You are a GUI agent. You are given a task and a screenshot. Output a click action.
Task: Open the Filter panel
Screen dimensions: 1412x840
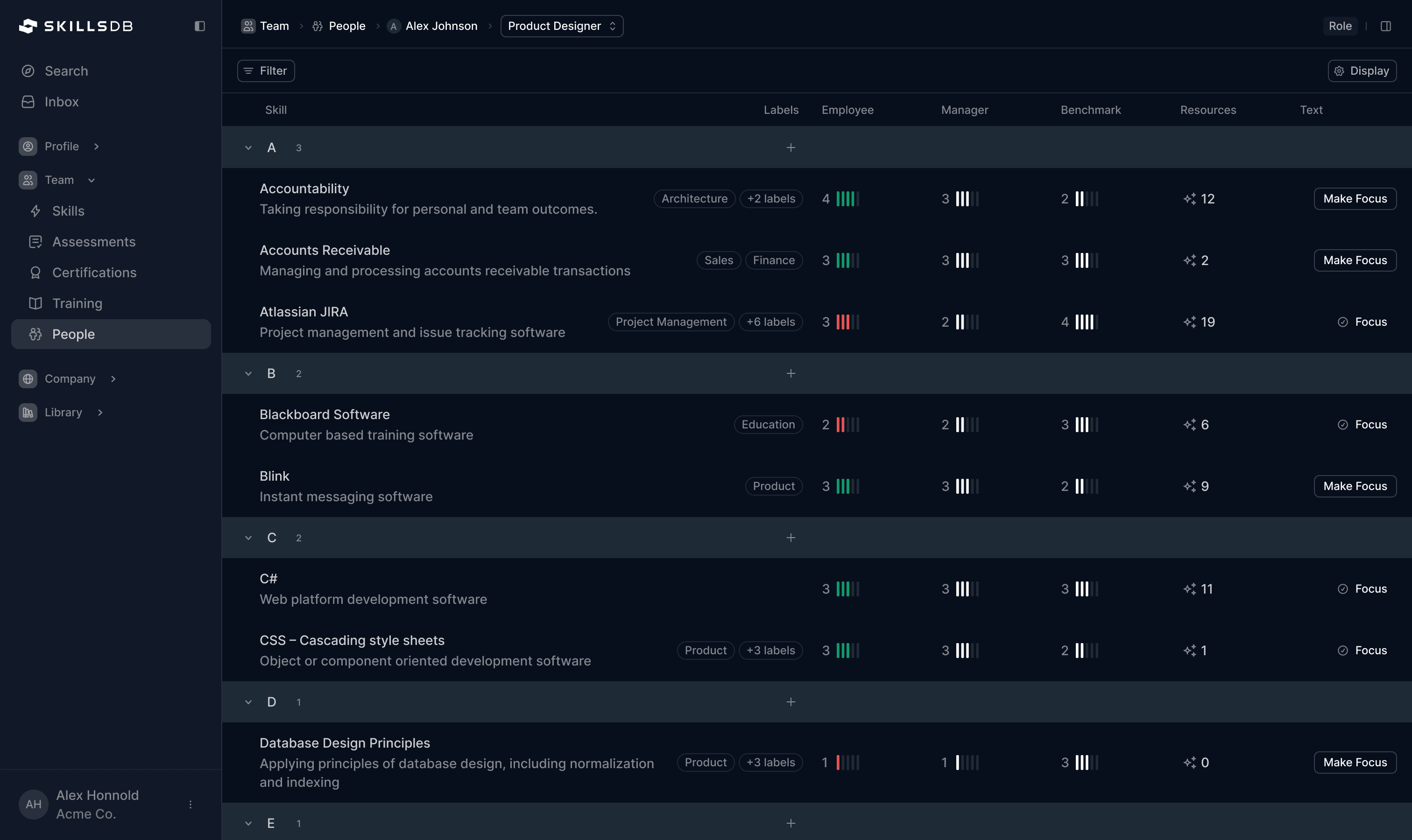click(x=266, y=70)
